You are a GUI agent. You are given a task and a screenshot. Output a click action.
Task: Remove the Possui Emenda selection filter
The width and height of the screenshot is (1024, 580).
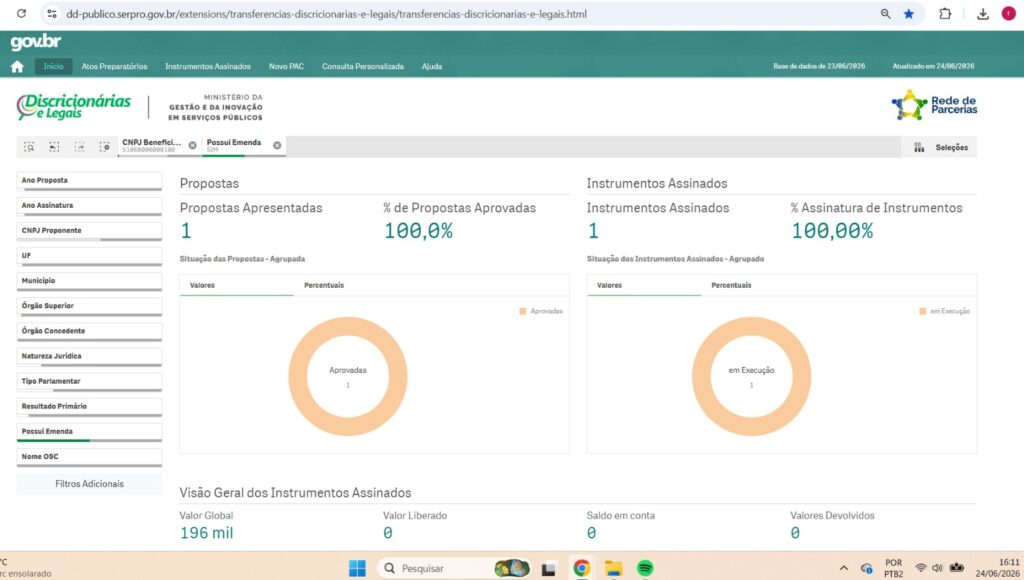[x=277, y=146]
